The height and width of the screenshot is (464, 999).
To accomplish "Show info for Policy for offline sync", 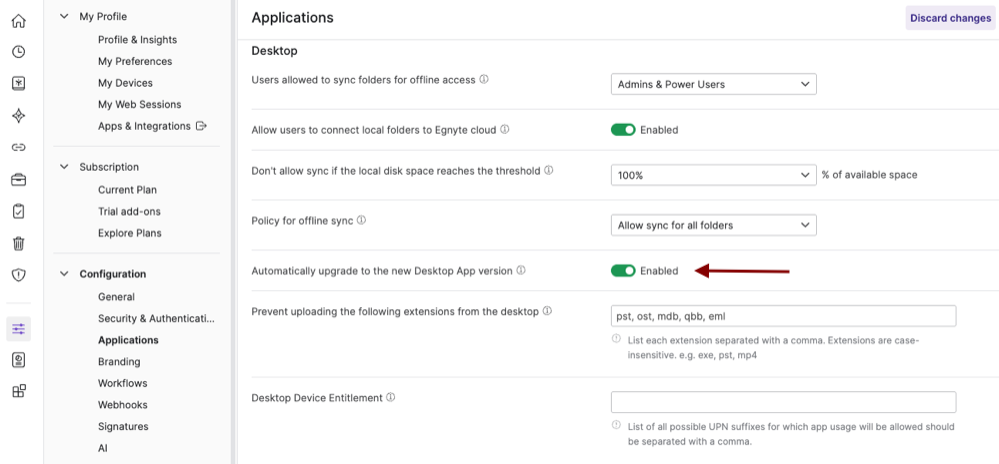I will [361, 221].
